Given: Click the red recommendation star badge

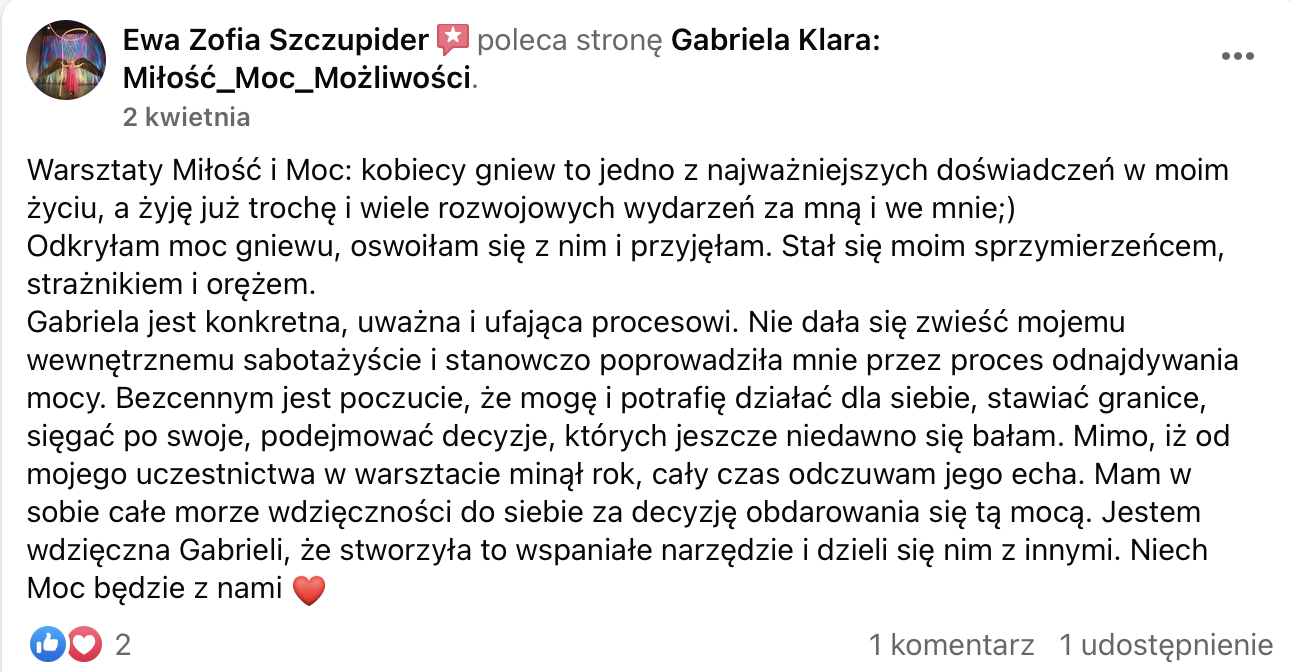Looking at the screenshot, I should click(453, 40).
